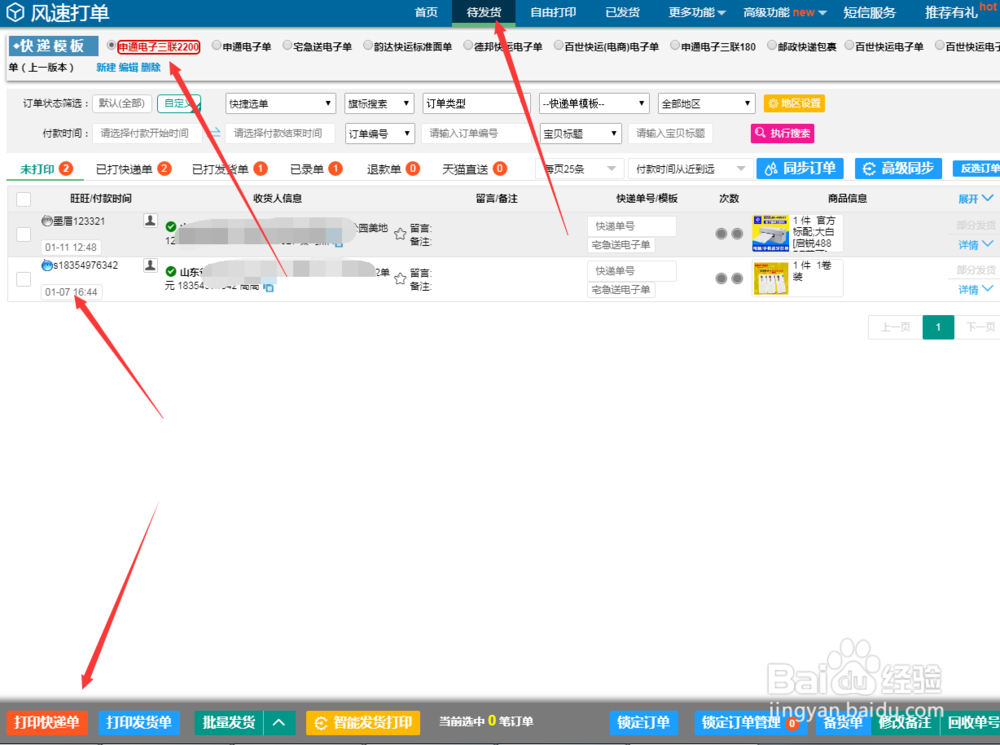Click the buyer profile icon for 墨眉123321
Image resolution: width=1000 pixels, height=745 pixels.
[x=150, y=221]
